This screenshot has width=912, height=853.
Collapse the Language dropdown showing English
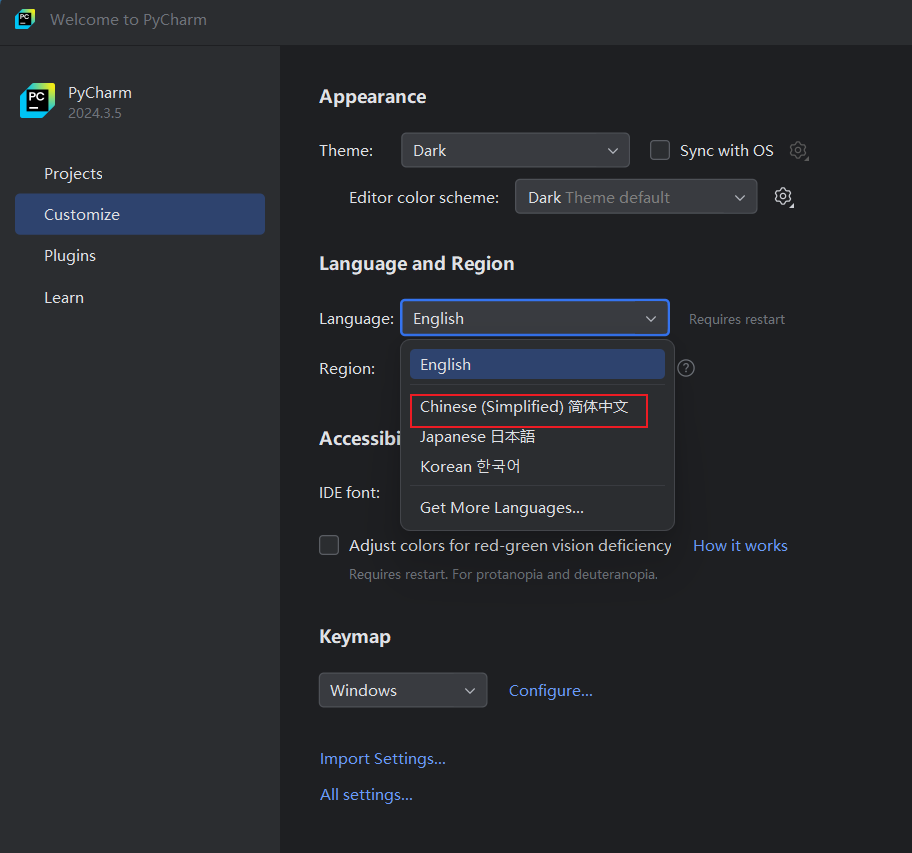tap(535, 318)
